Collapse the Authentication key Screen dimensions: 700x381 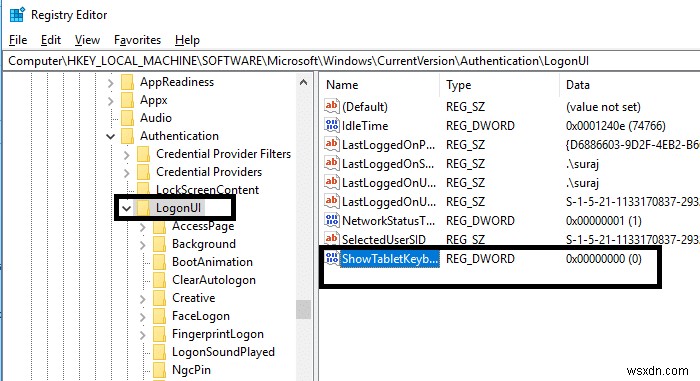pos(110,136)
